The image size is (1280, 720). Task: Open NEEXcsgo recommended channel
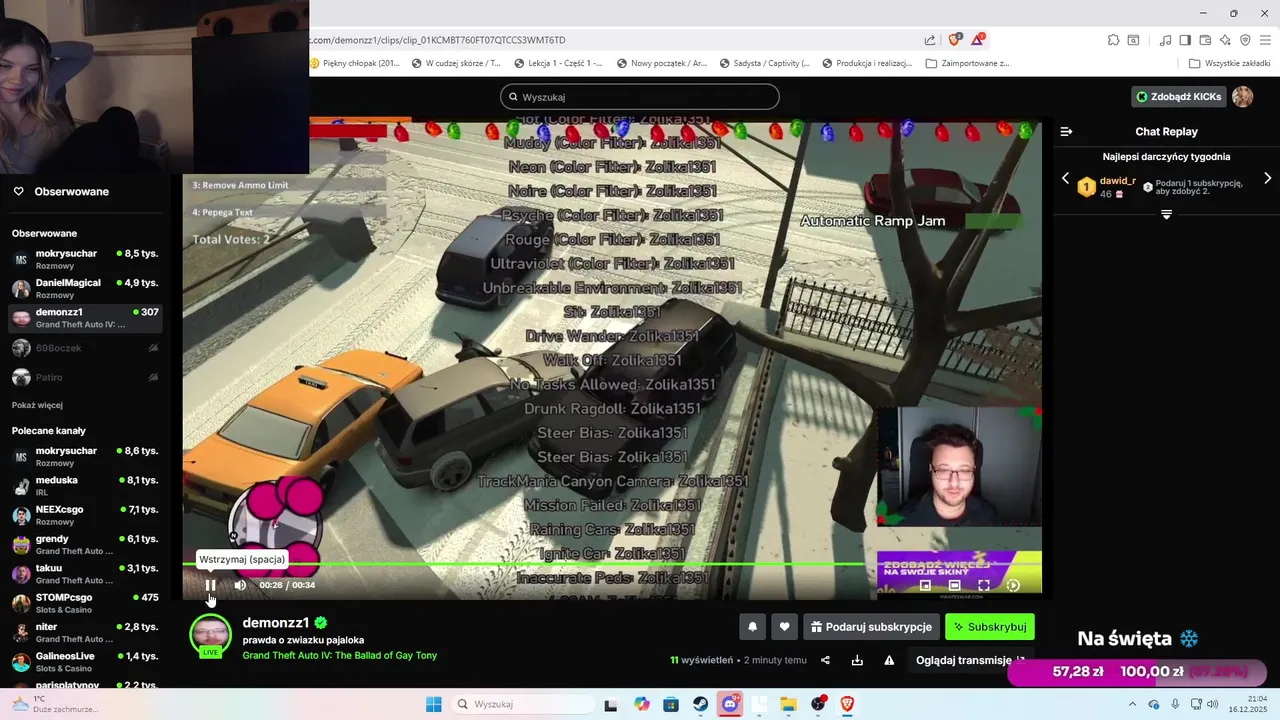(x=84, y=515)
